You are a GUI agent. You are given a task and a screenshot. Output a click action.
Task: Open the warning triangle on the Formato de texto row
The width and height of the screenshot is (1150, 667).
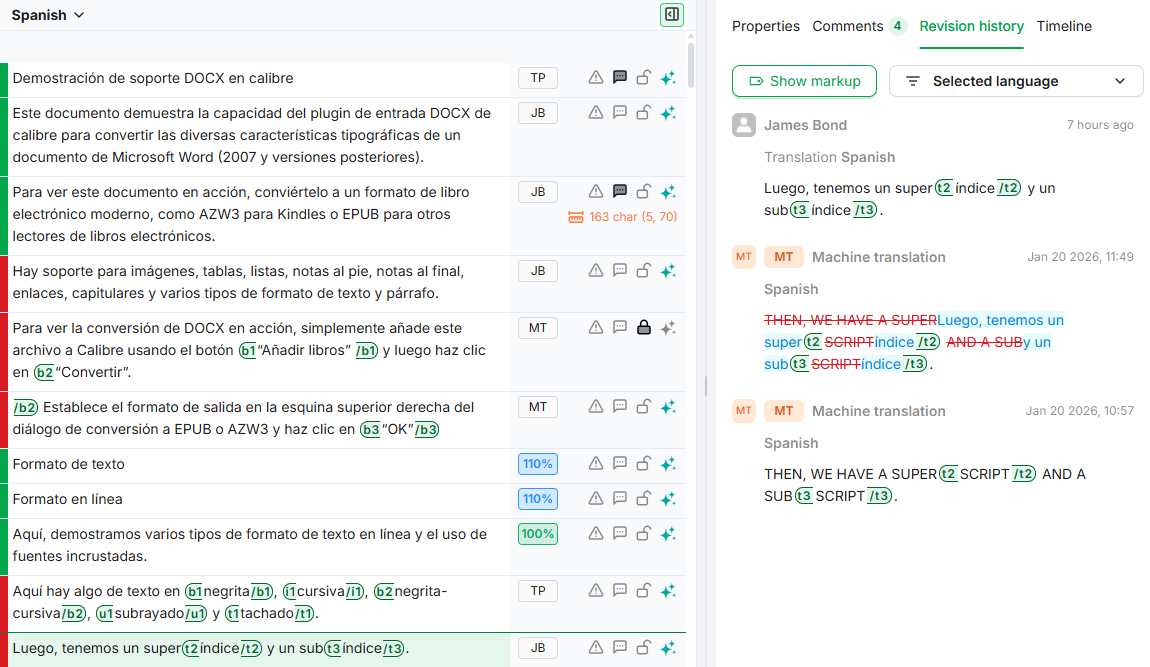(x=595, y=463)
